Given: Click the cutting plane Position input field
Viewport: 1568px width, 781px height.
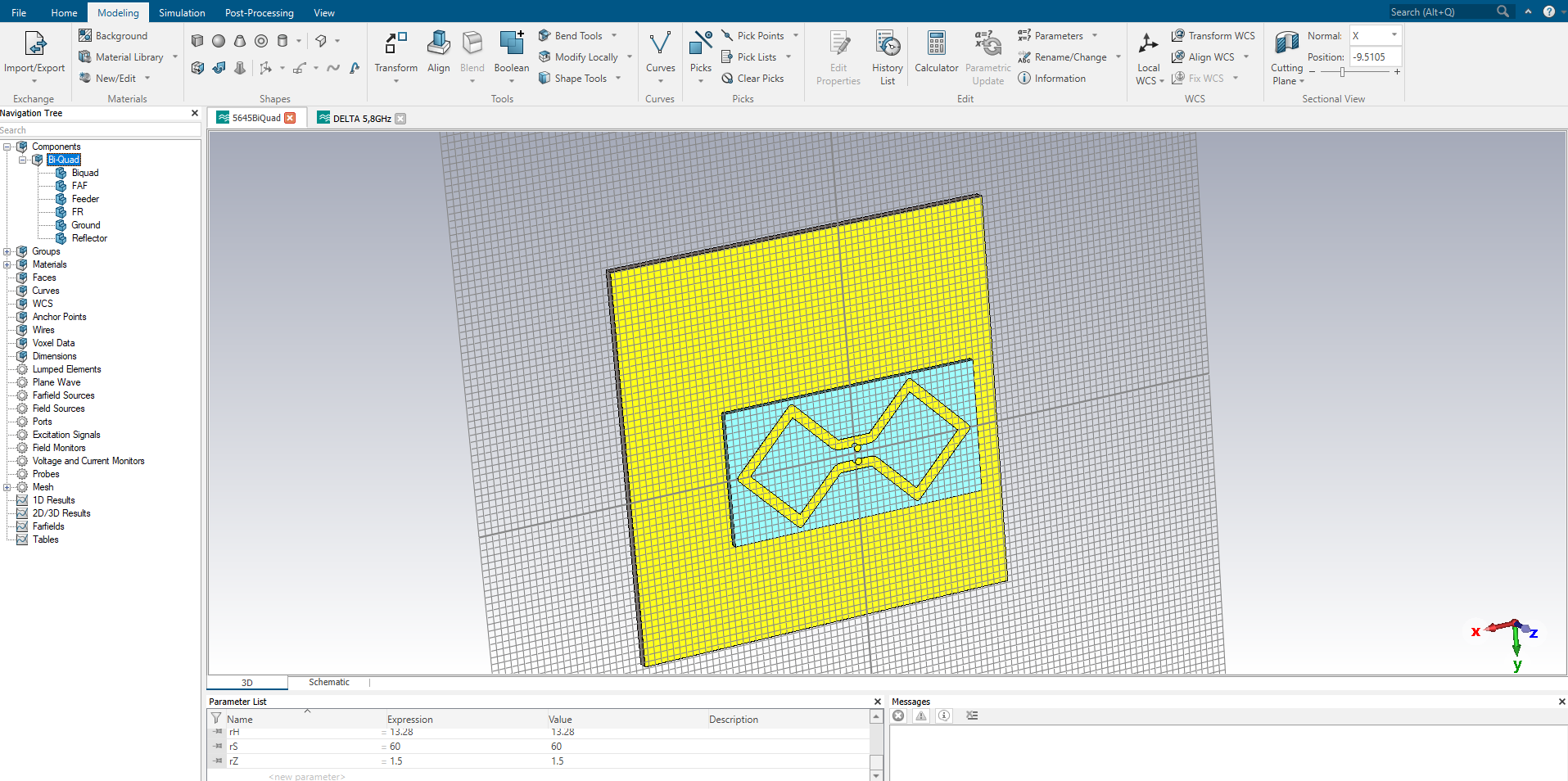Looking at the screenshot, I should 1375,57.
